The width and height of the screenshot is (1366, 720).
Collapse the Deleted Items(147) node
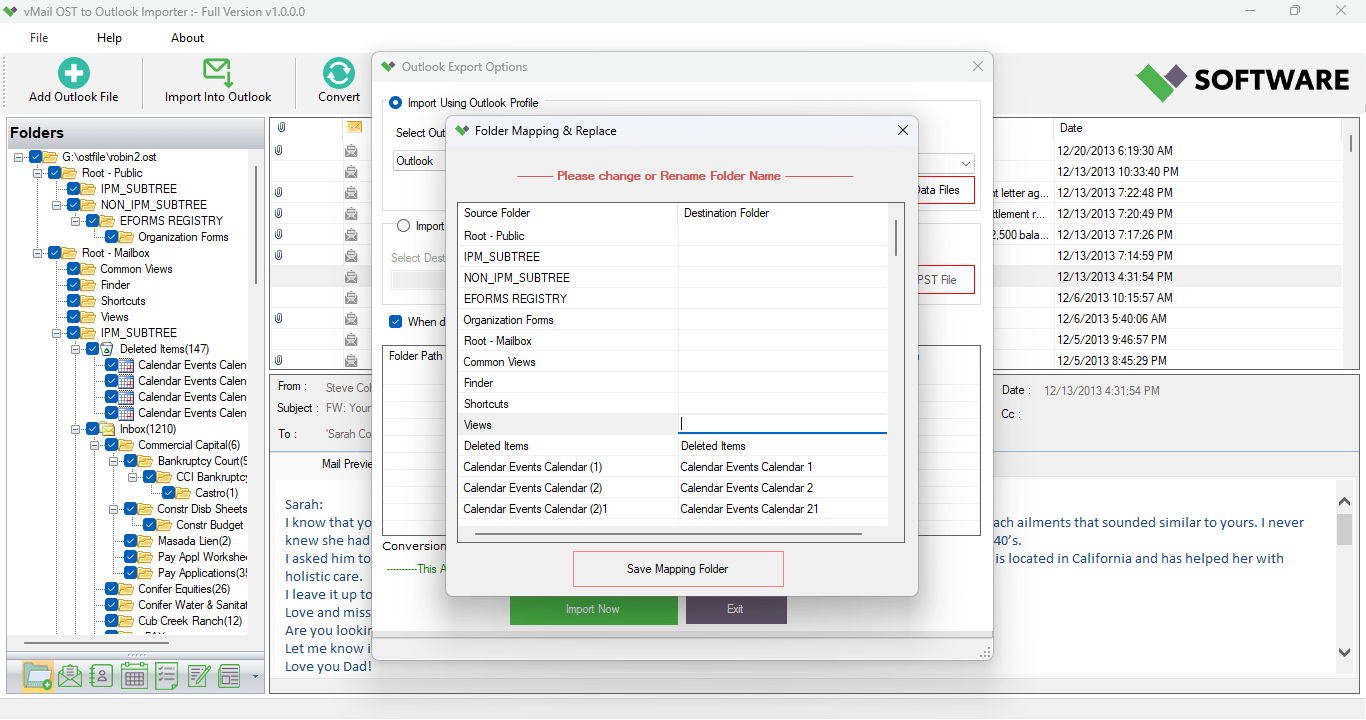[76, 349]
